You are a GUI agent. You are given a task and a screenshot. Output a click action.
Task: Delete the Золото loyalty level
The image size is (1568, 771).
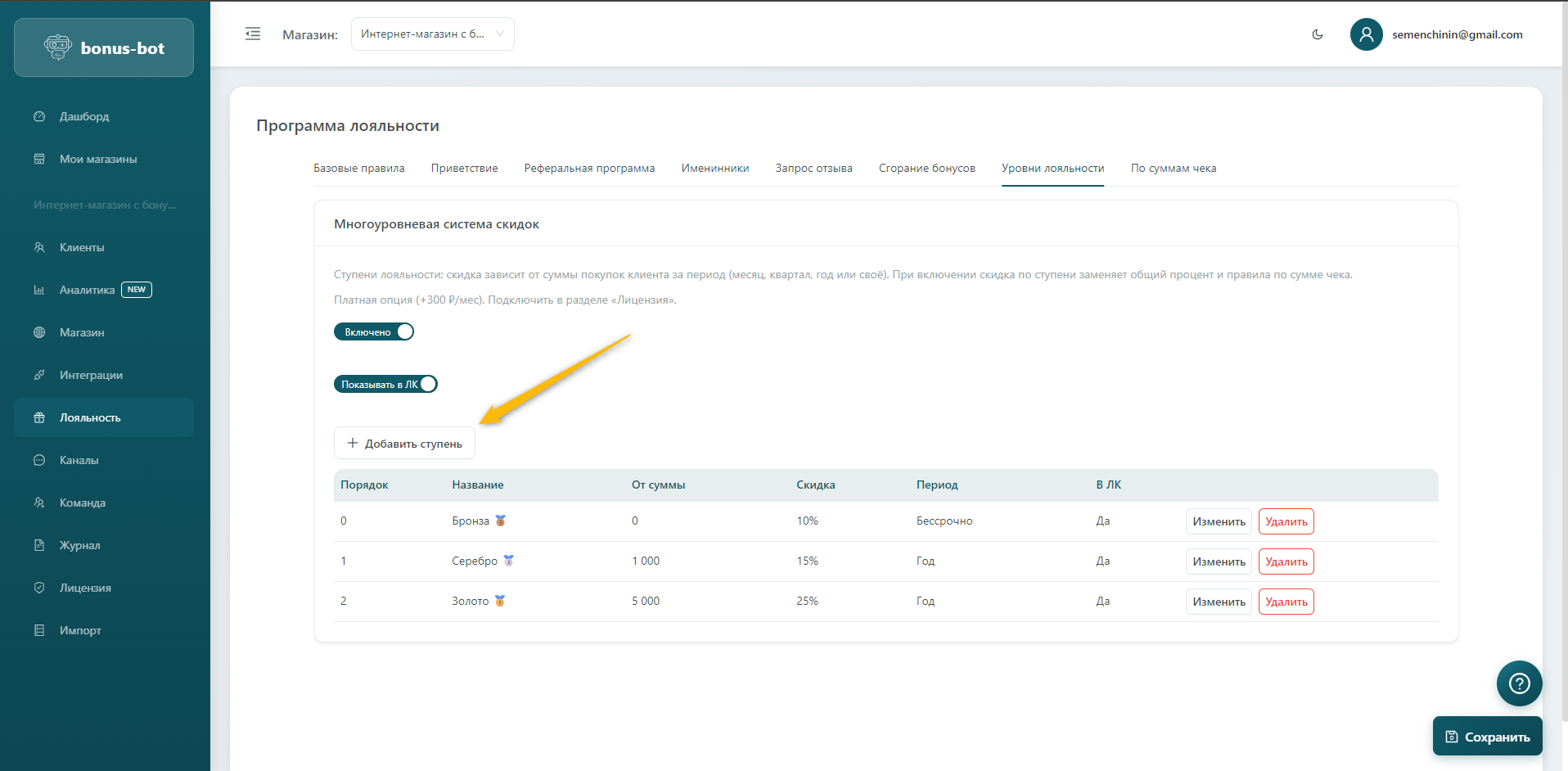point(1286,602)
